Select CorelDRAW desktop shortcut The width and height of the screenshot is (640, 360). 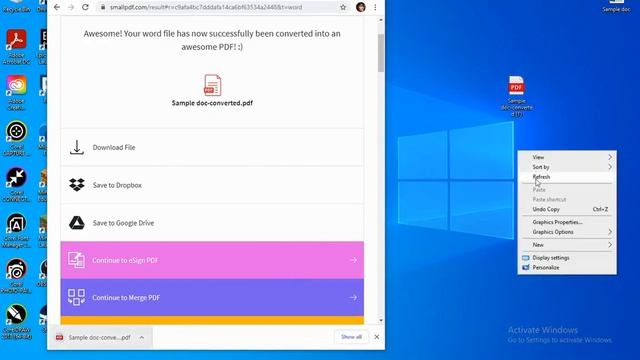coord(16,322)
